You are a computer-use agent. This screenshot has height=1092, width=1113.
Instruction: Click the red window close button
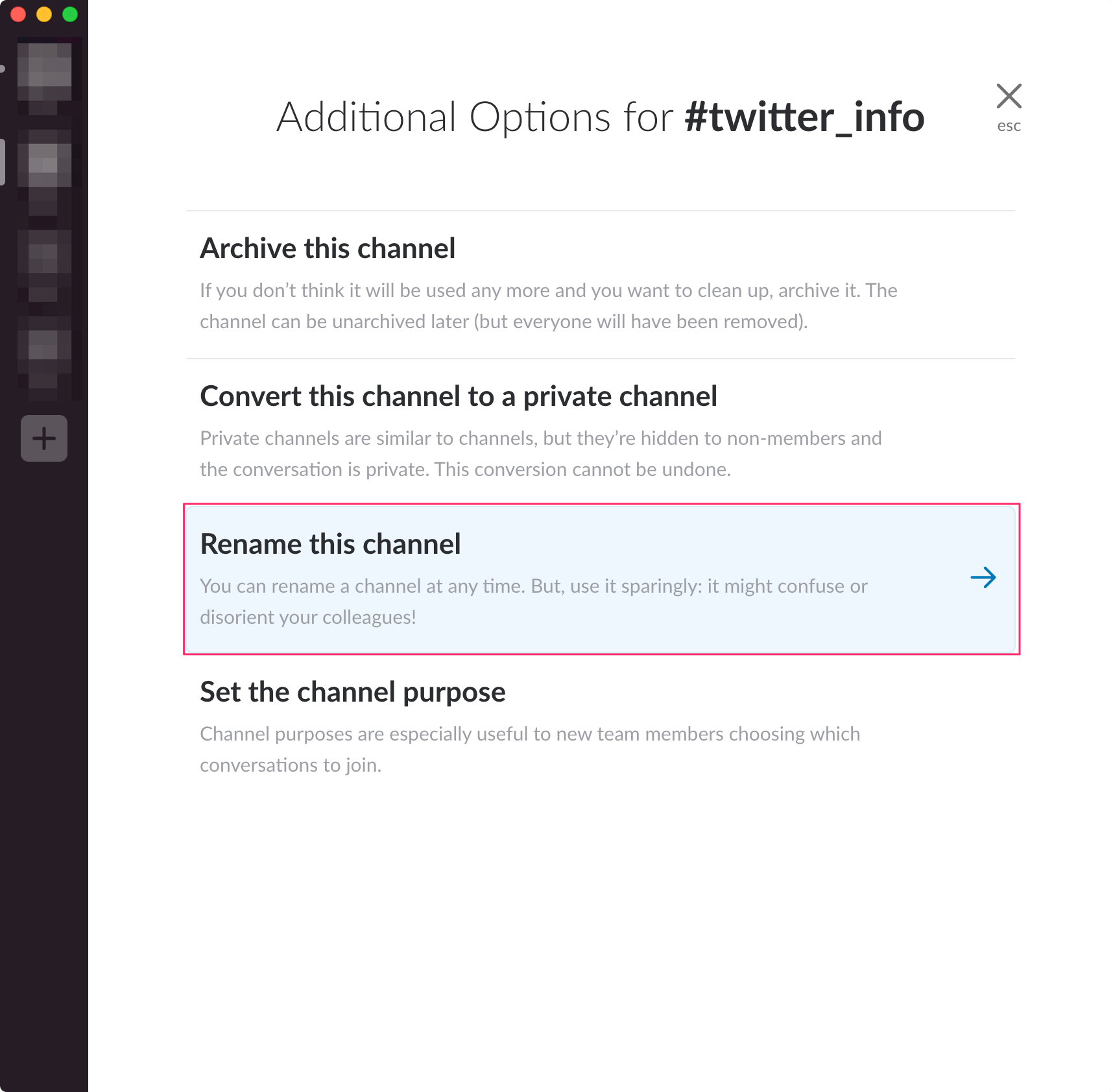[18, 14]
